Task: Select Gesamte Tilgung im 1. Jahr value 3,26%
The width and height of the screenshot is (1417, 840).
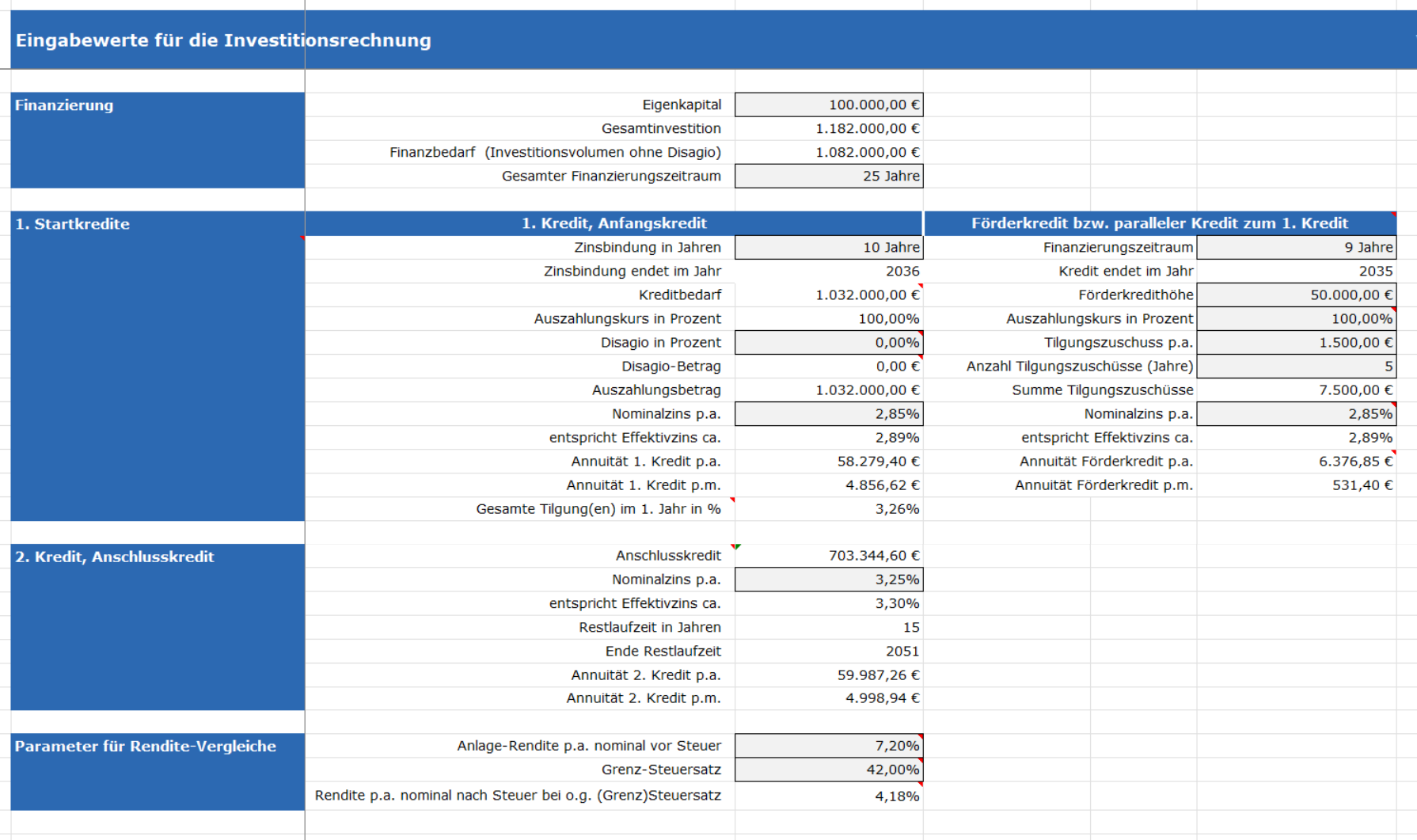Action: [897, 508]
